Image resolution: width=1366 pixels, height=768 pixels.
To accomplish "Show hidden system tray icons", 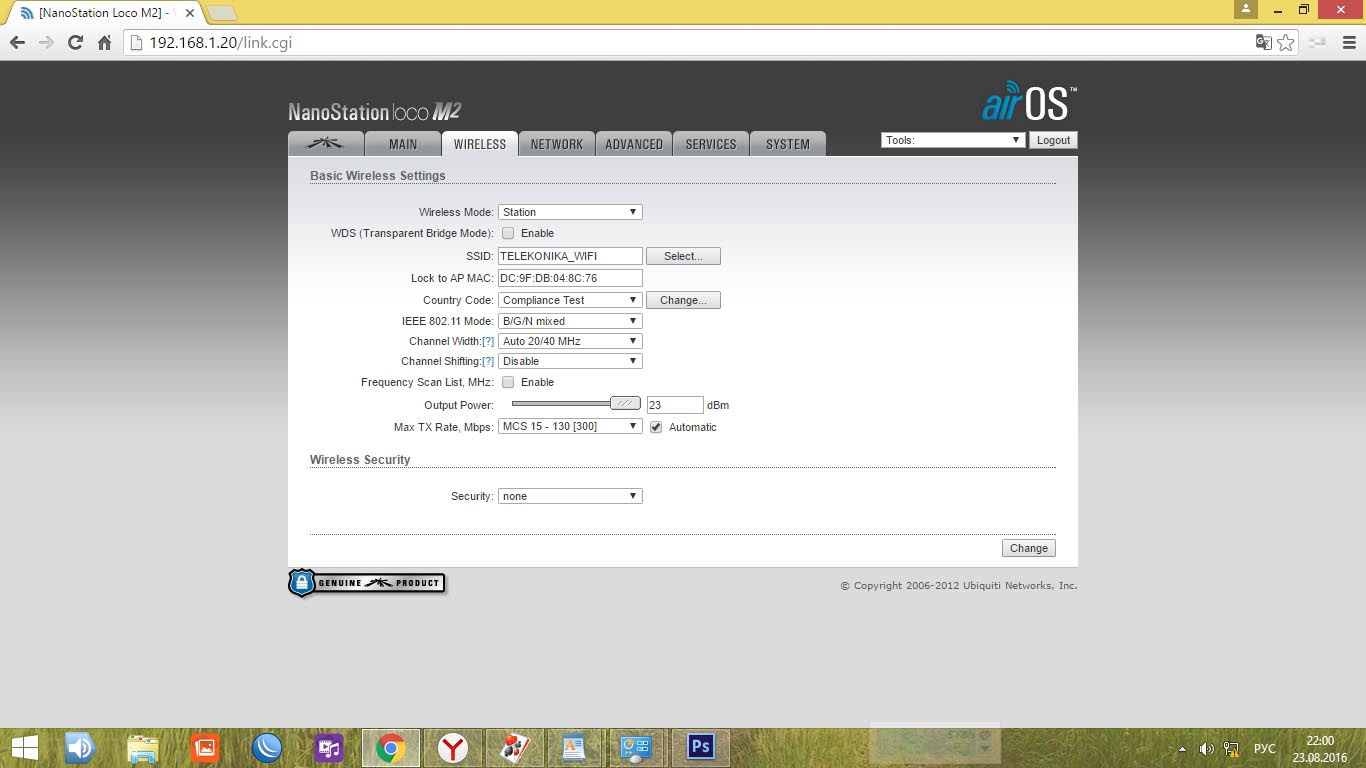I will 1183,748.
